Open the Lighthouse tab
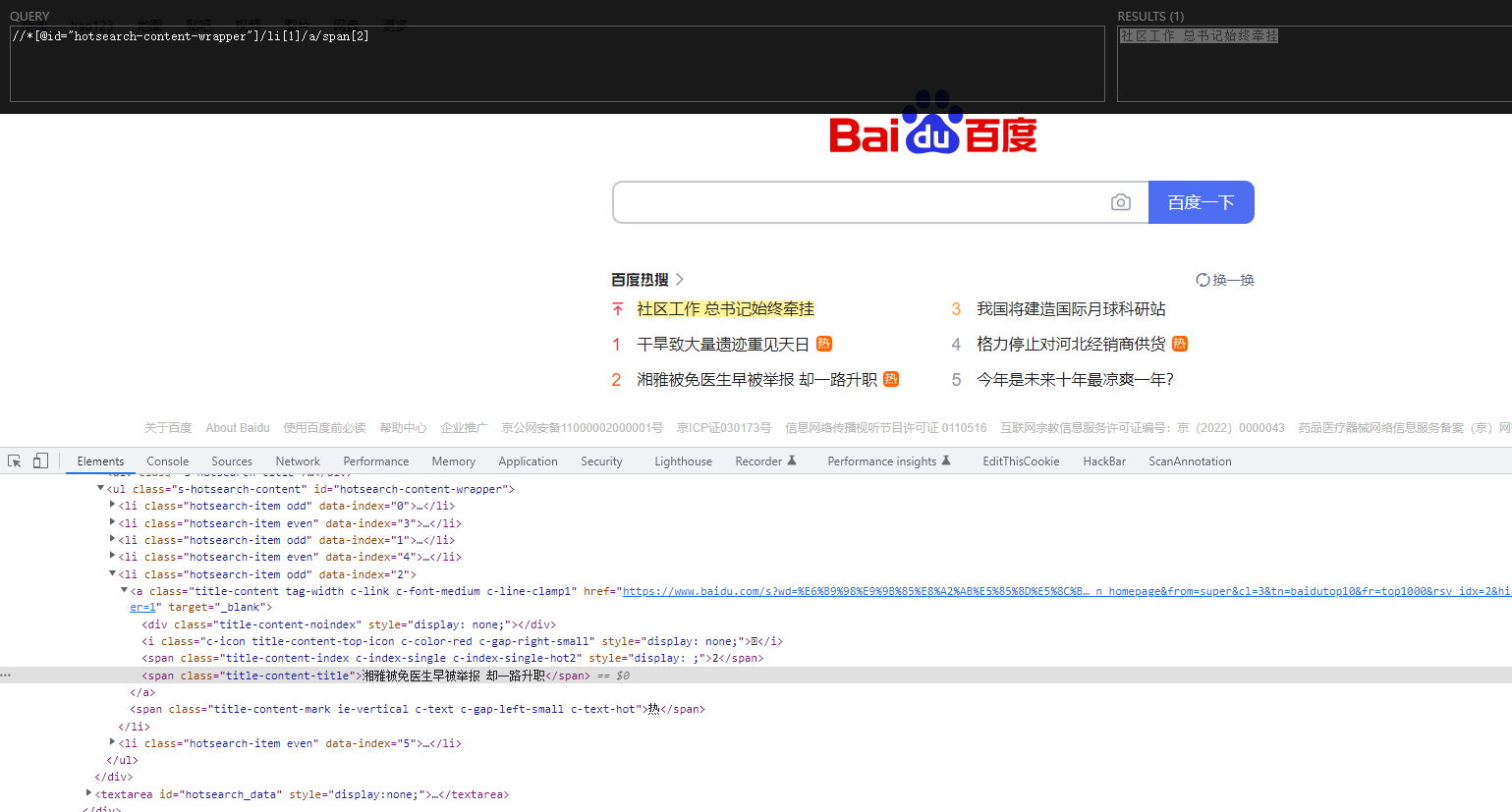1512x812 pixels. click(684, 461)
